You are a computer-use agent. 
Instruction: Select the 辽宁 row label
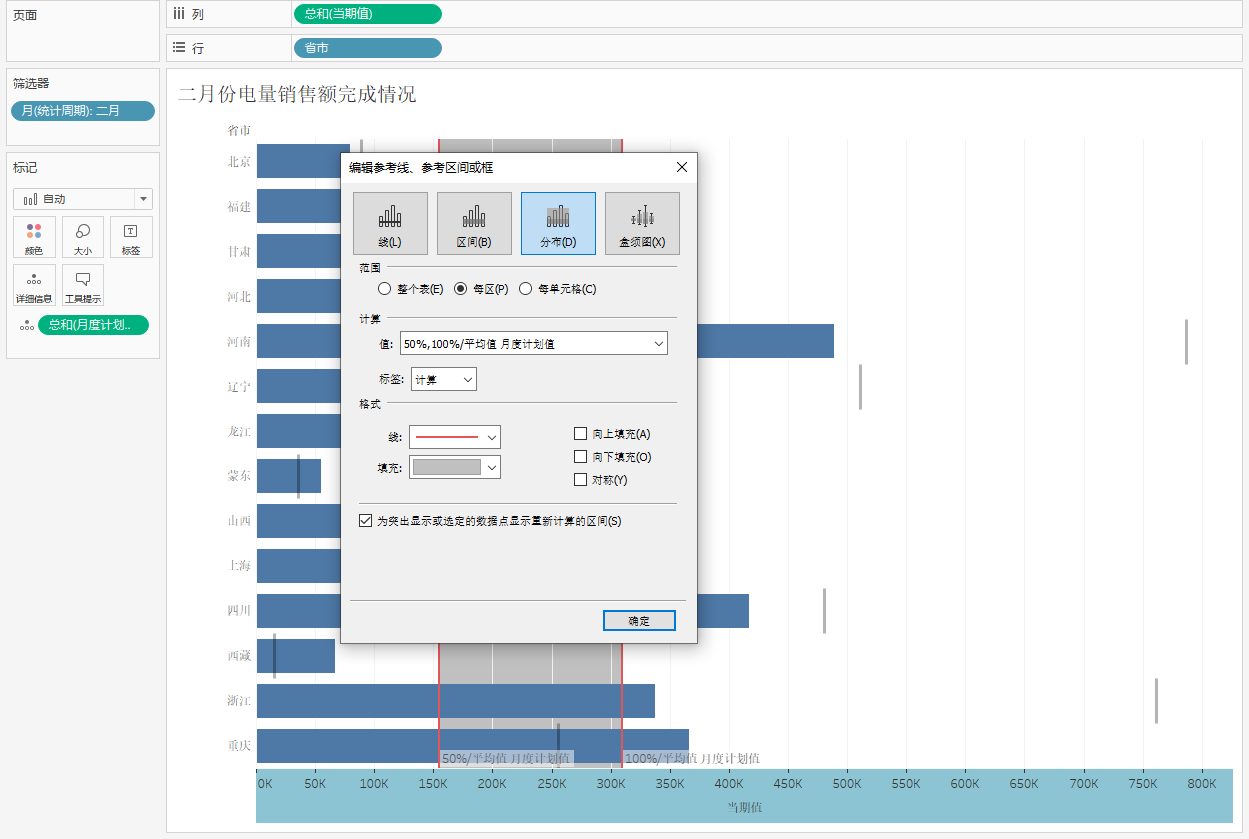pyautogui.click(x=239, y=386)
